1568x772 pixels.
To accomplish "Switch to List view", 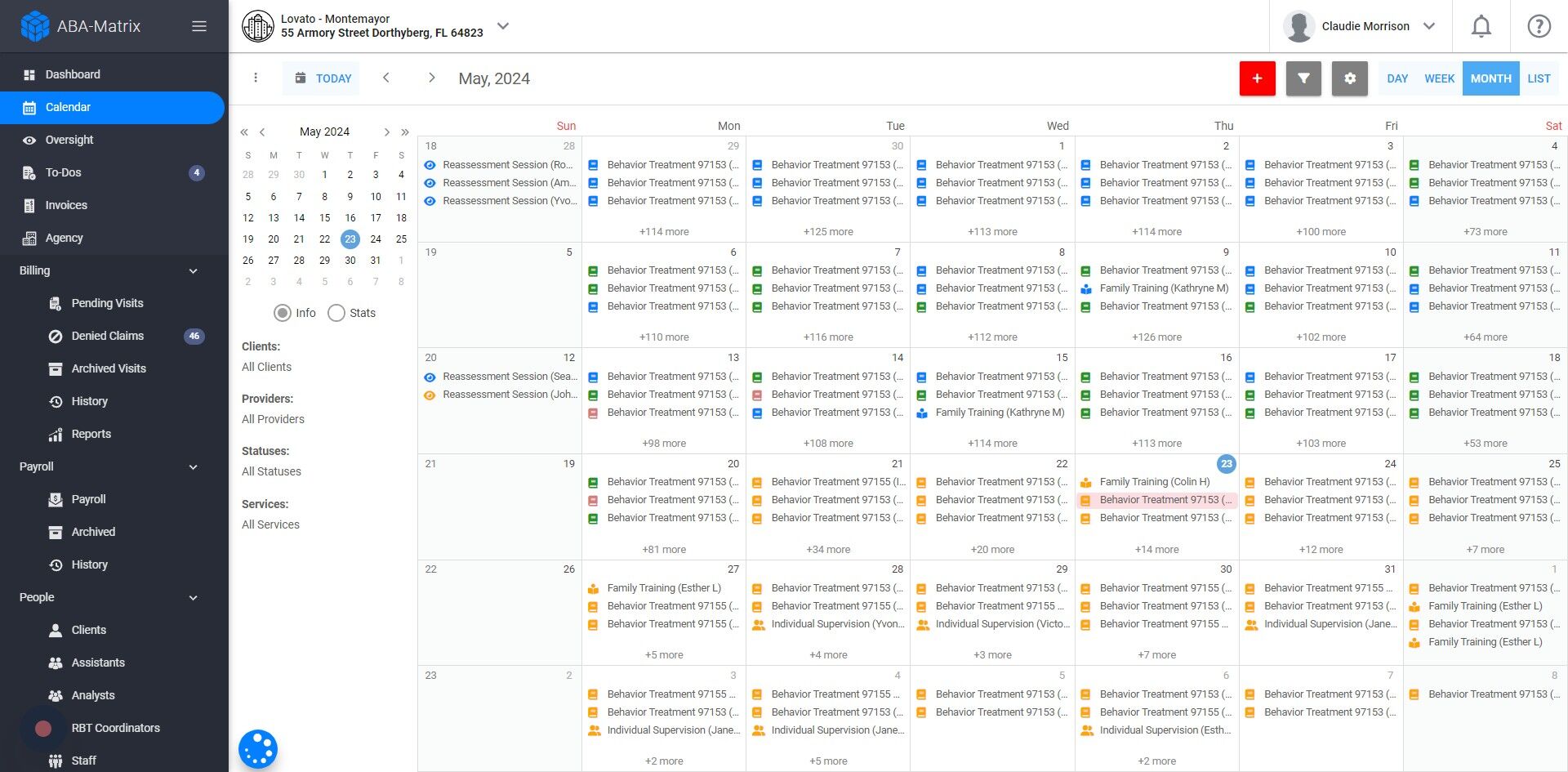I will click(x=1539, y=78).
